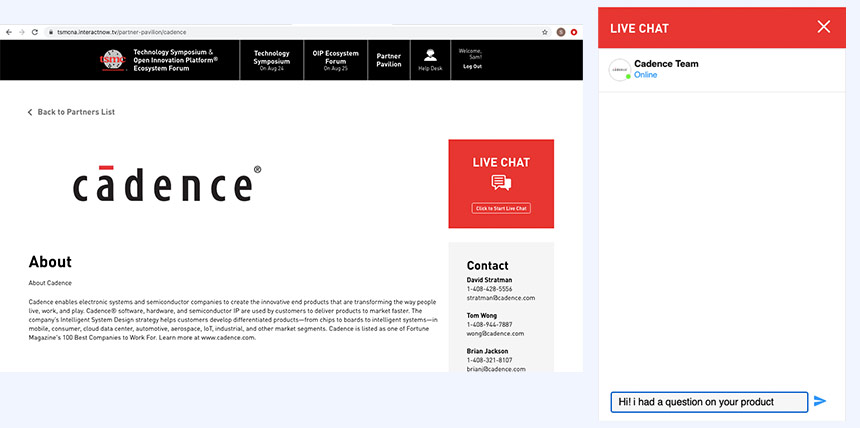
Task: Click the Cadence Team name in chat
Action: pyautogui.click(x=666, y=64)
